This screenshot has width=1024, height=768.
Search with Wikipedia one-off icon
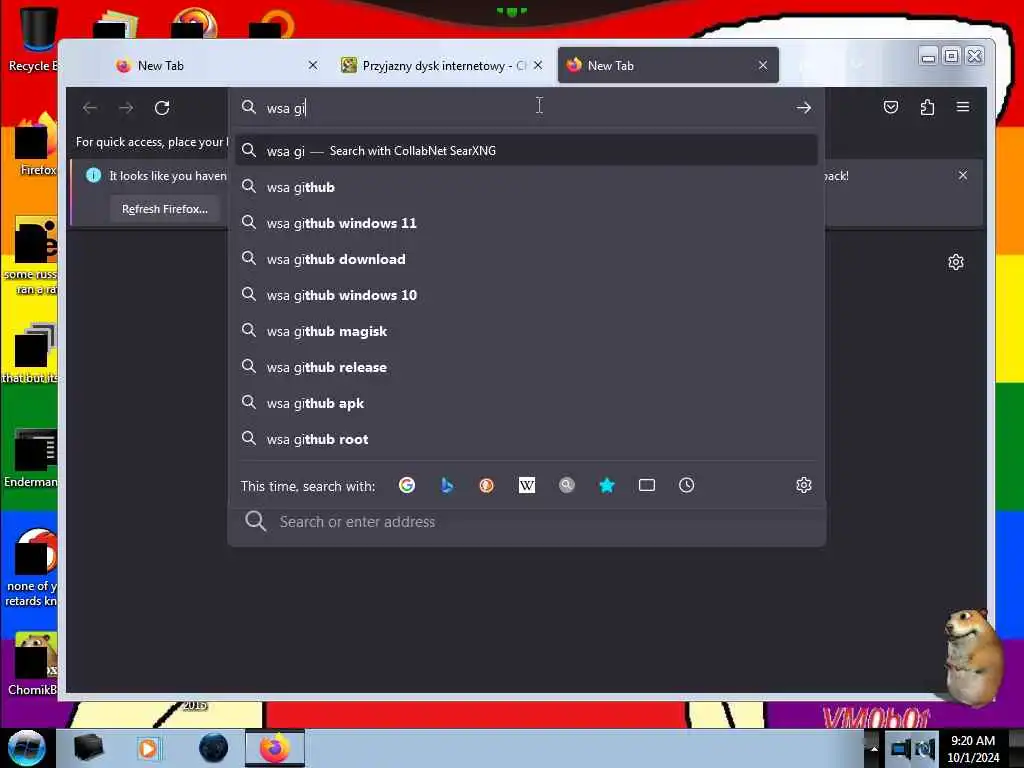pyautogui.click(x=526, y=485)
